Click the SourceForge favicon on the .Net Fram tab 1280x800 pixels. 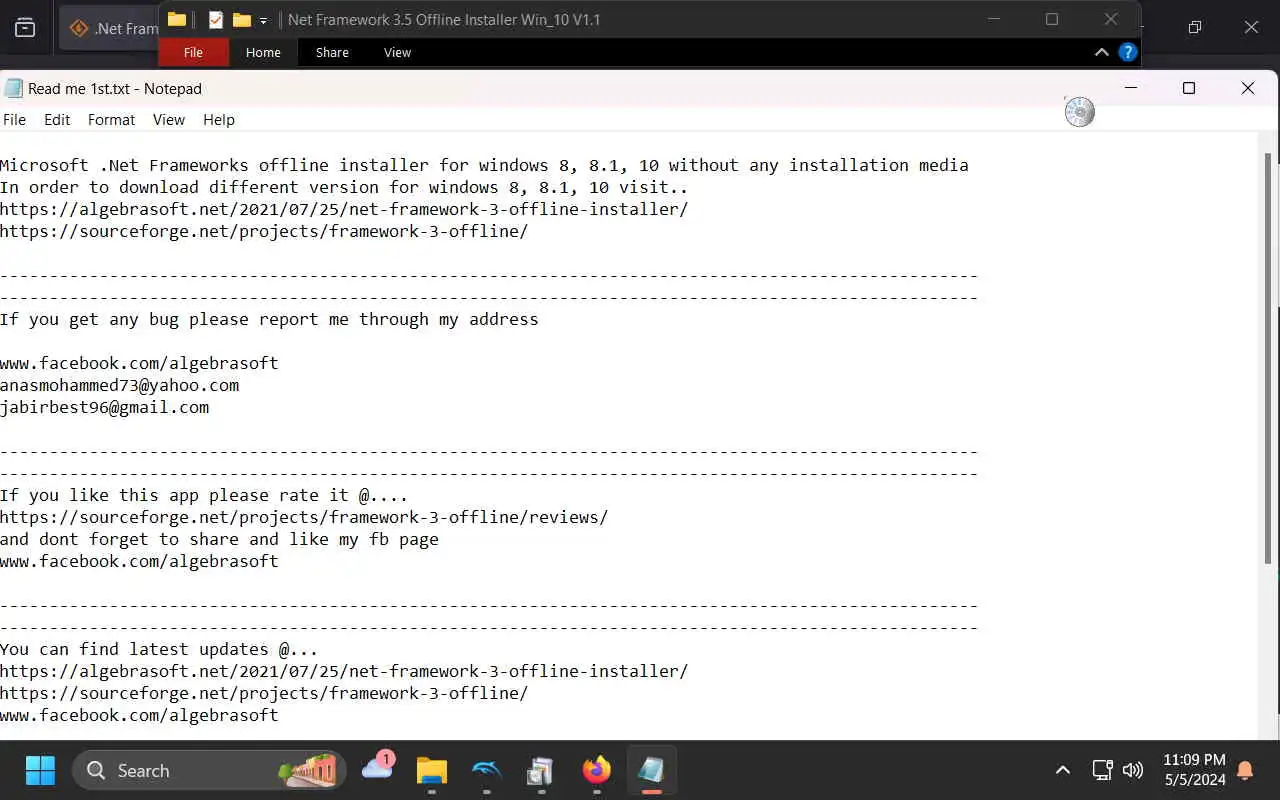coord(79,28)
